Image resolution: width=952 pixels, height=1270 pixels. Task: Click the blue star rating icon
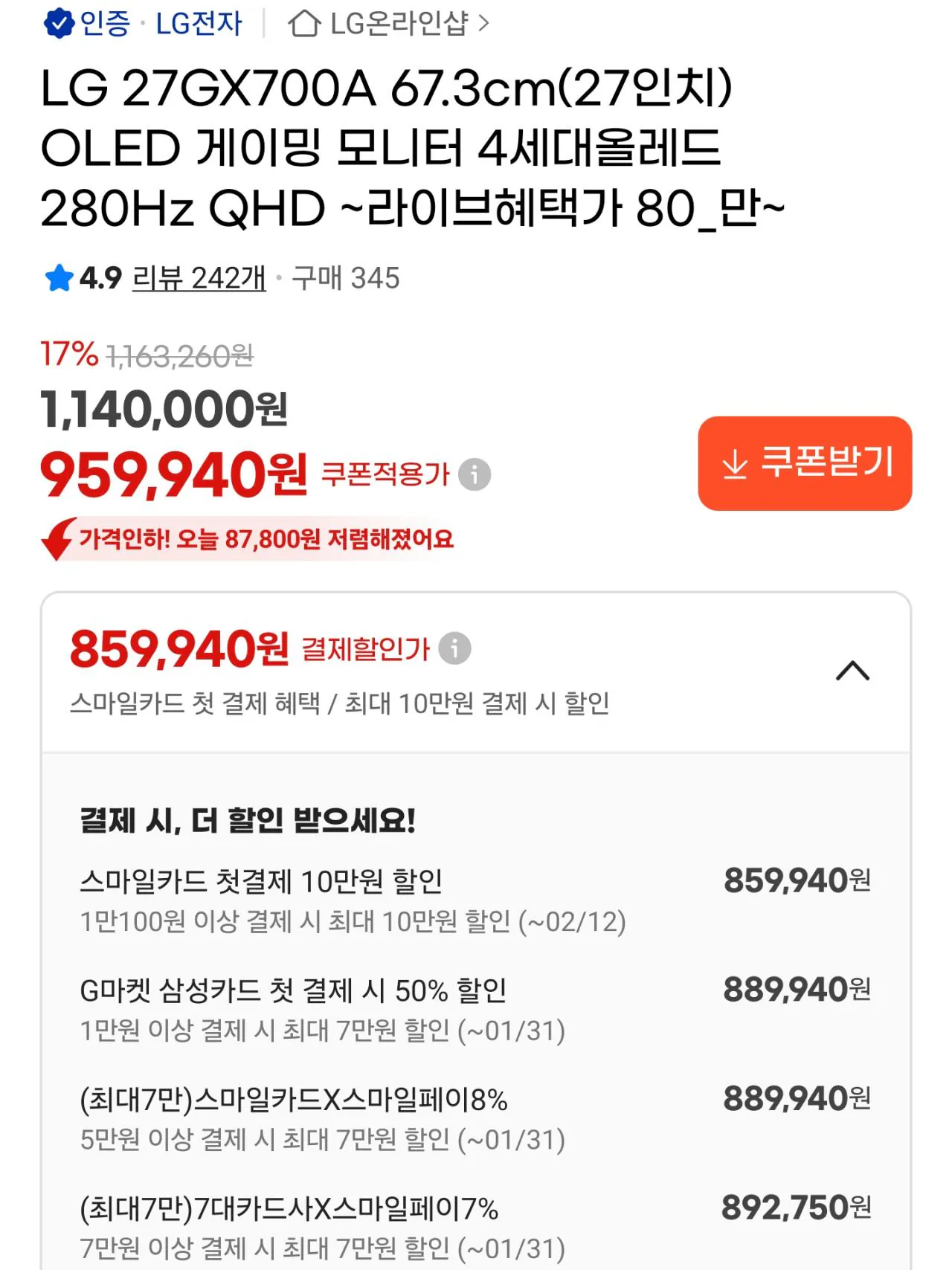coord(59,279)
